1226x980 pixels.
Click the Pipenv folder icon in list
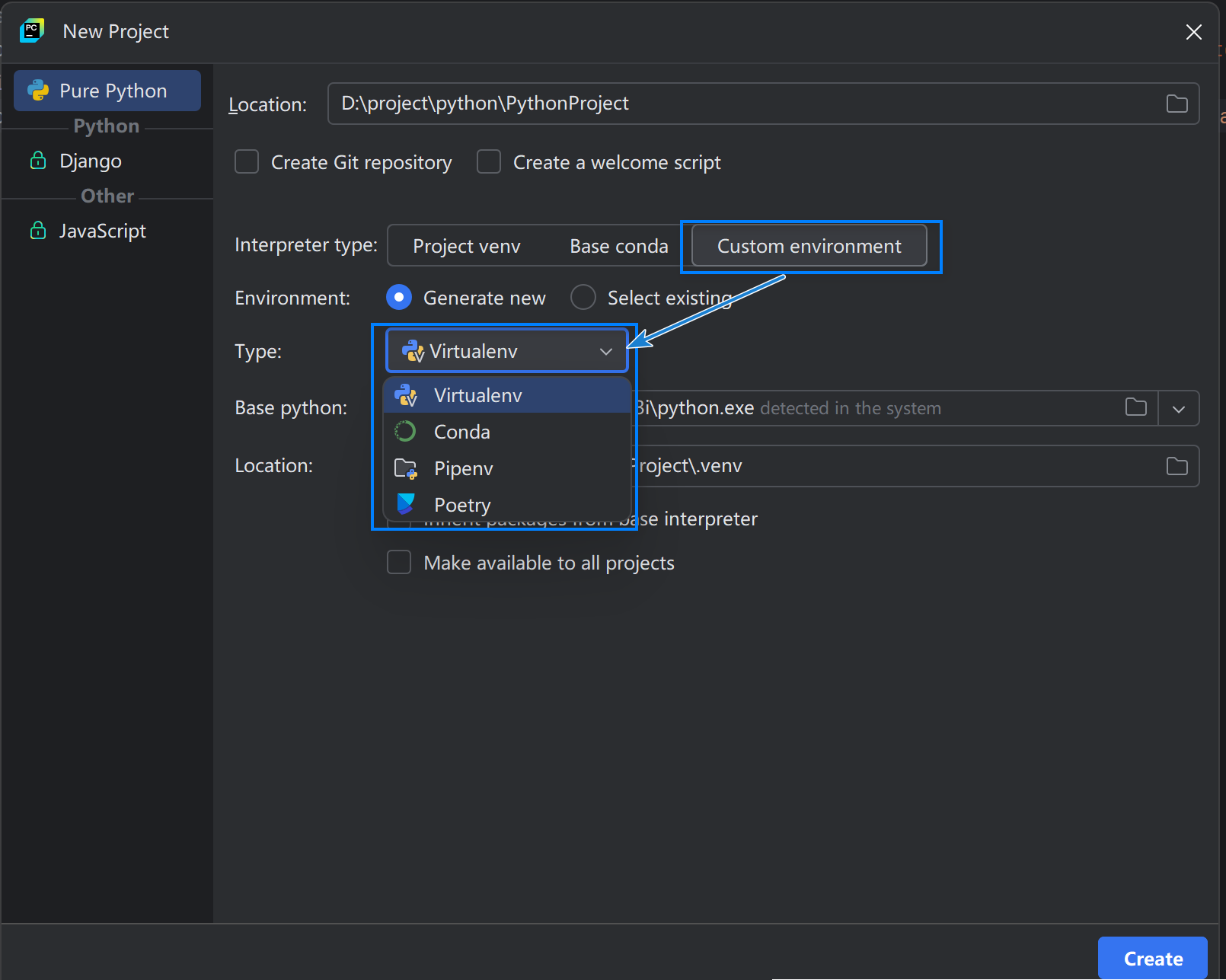(406, 468)
